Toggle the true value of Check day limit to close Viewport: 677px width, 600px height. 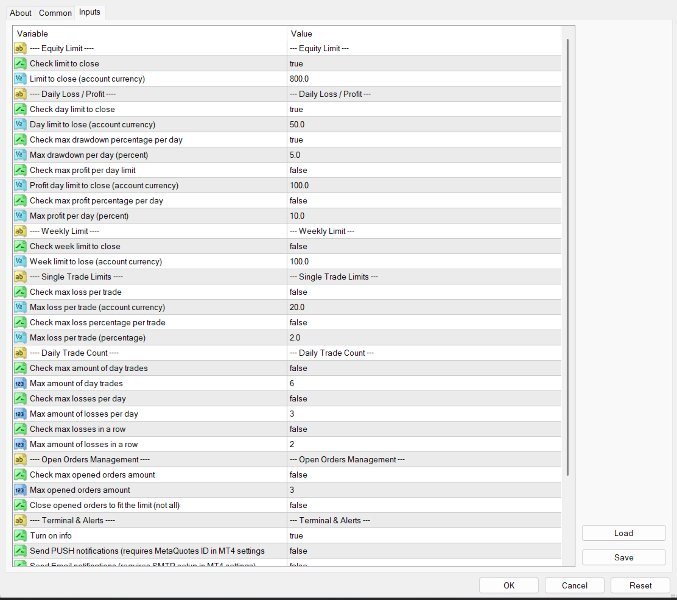296,109
